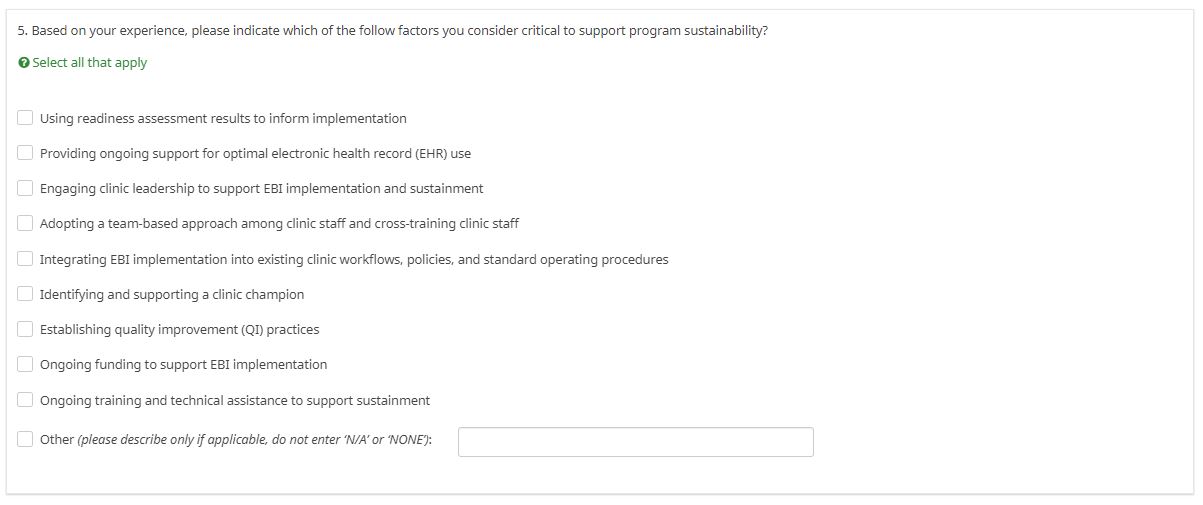Click the Other description text field
The width and height of the screenshot is (1203, 505).
click(635, 442)
